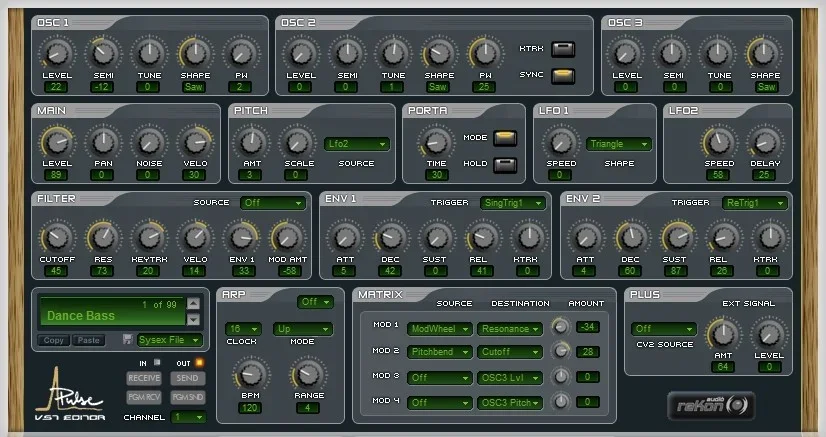Screen dimensions: 826x437
Task: Click the Copy patch button
Action: 54,341
